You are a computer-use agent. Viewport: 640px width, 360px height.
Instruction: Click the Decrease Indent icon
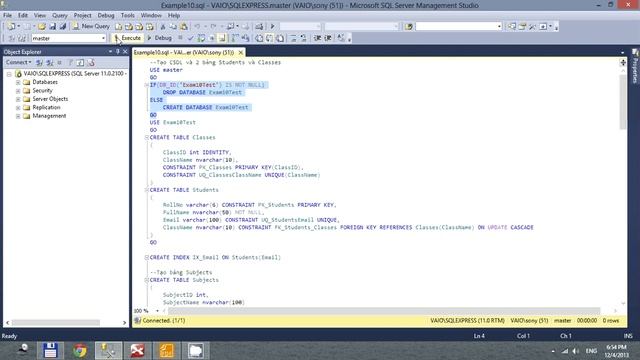point(317,38)
